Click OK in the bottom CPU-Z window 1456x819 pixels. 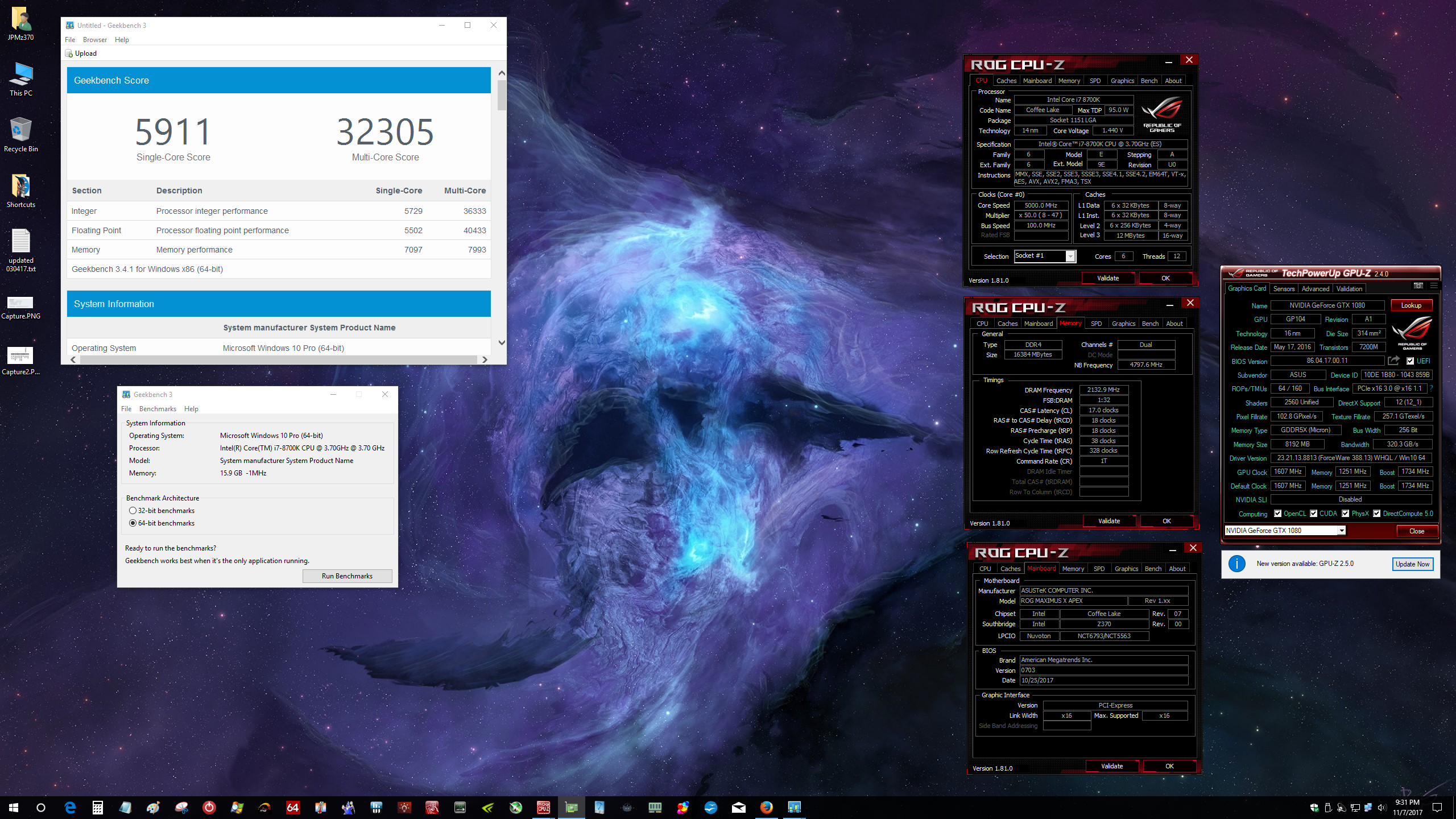[x=1169, y=766]
